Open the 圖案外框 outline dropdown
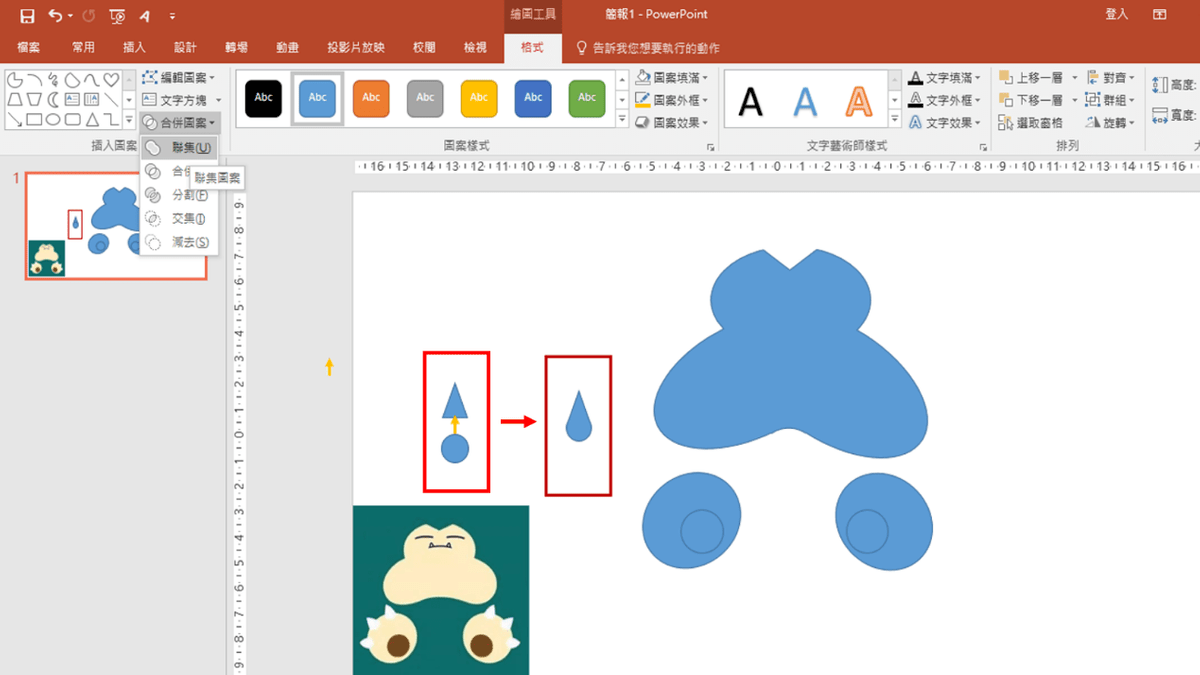The width and height of the screenshot is (1200, 675). click(672, 100)
